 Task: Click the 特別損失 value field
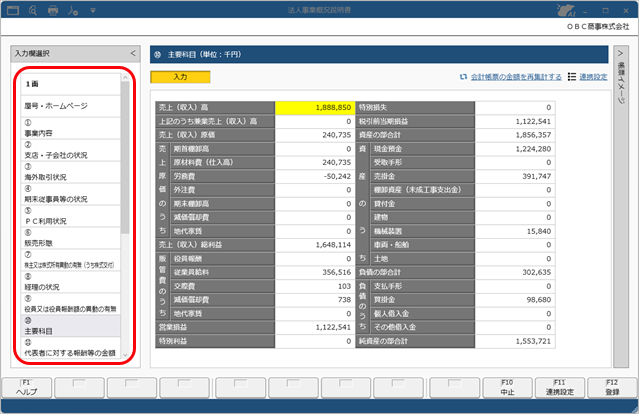pyautogui.click(x=515, y=108)
